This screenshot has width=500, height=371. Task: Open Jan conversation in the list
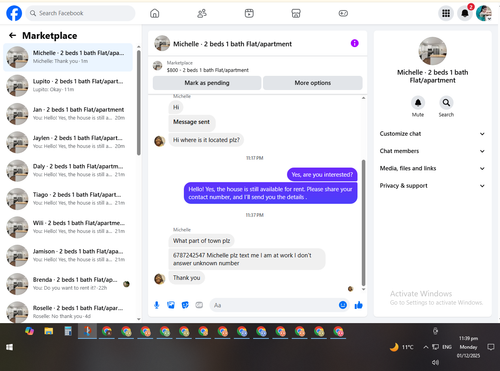point(68,114)
